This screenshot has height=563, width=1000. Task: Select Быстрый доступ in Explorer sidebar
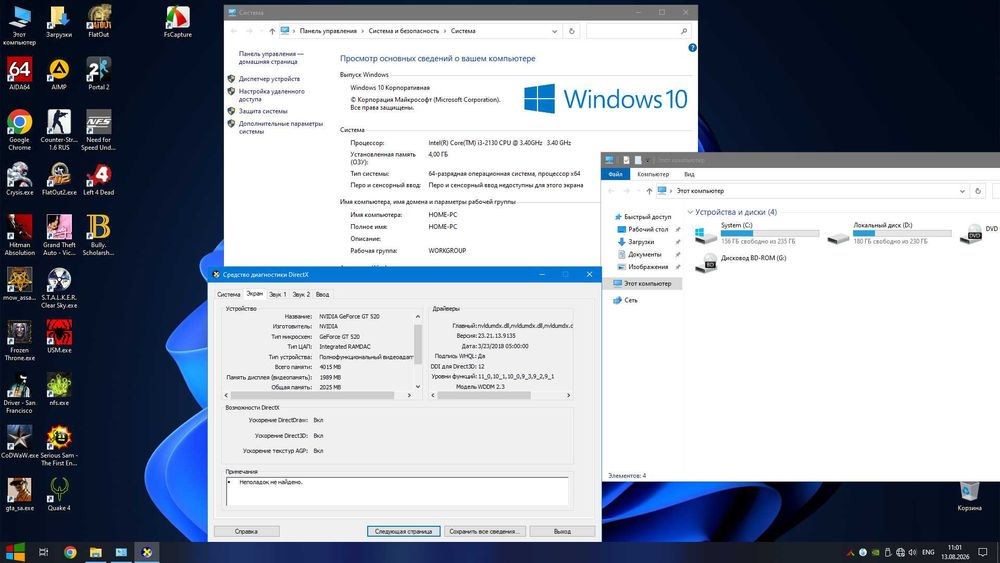click(647, 217)
